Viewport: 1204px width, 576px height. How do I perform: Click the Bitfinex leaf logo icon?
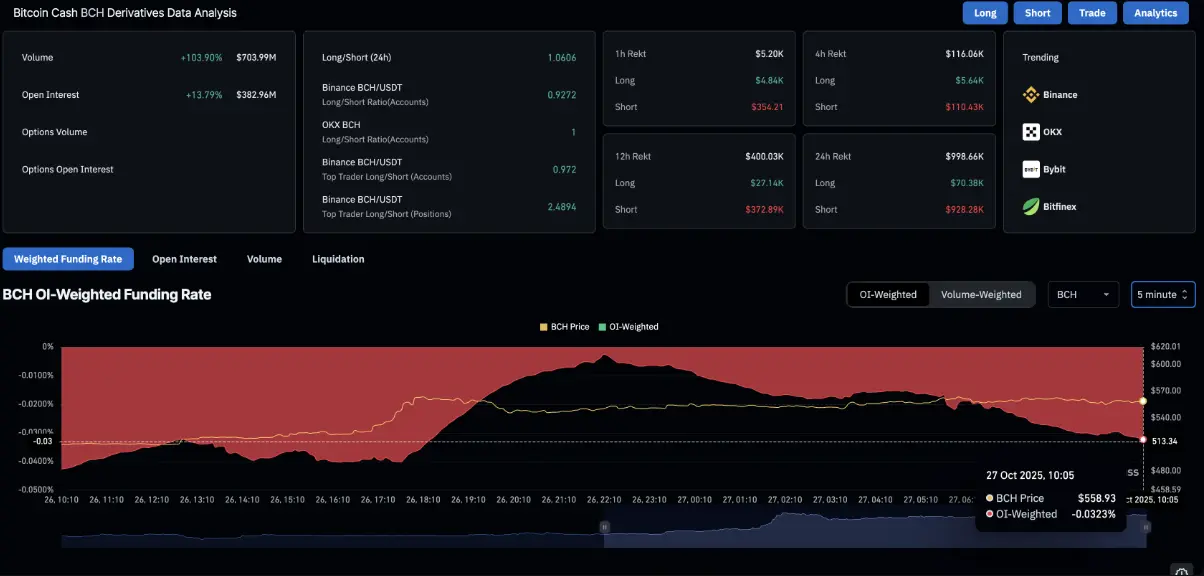coord(1031,207)
